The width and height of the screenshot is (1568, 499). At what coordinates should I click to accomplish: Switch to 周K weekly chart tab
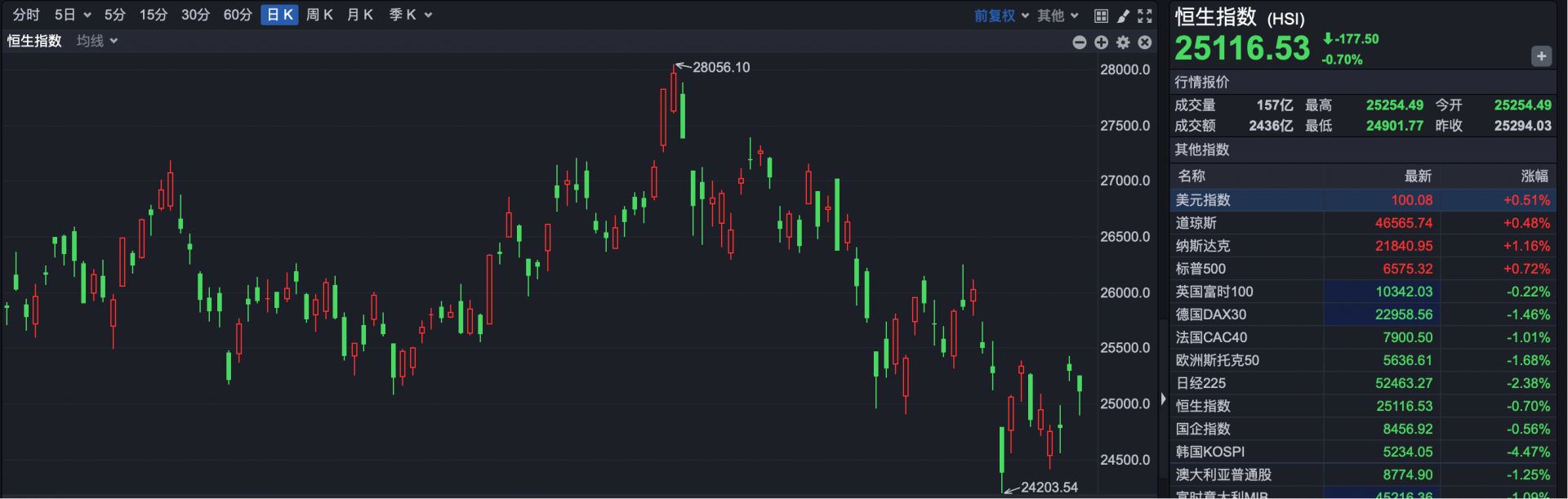[x=319, y=15]
